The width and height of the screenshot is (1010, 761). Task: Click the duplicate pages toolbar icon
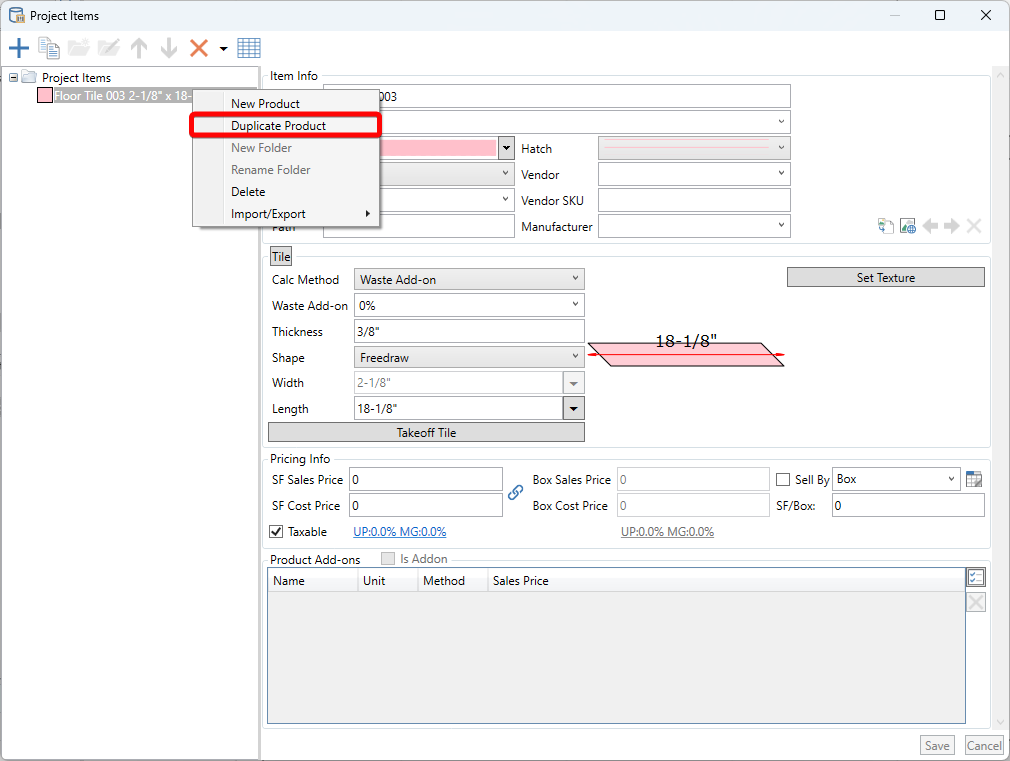[x=48, y=48]
